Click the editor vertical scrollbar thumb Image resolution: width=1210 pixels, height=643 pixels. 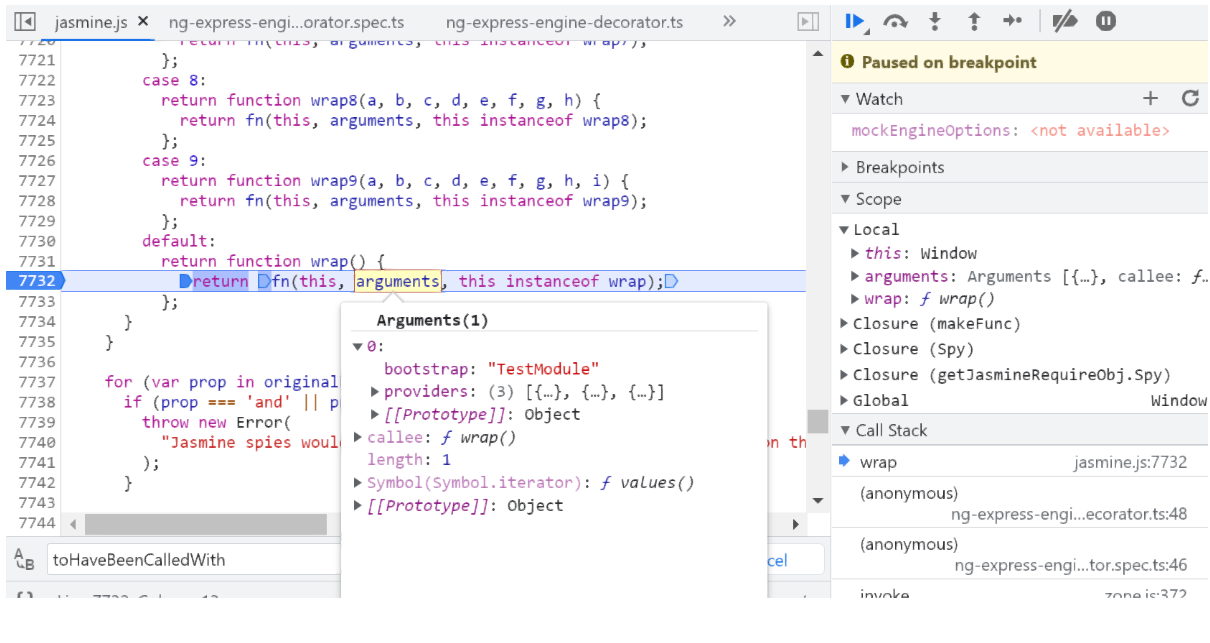click(x=818, y=421)
